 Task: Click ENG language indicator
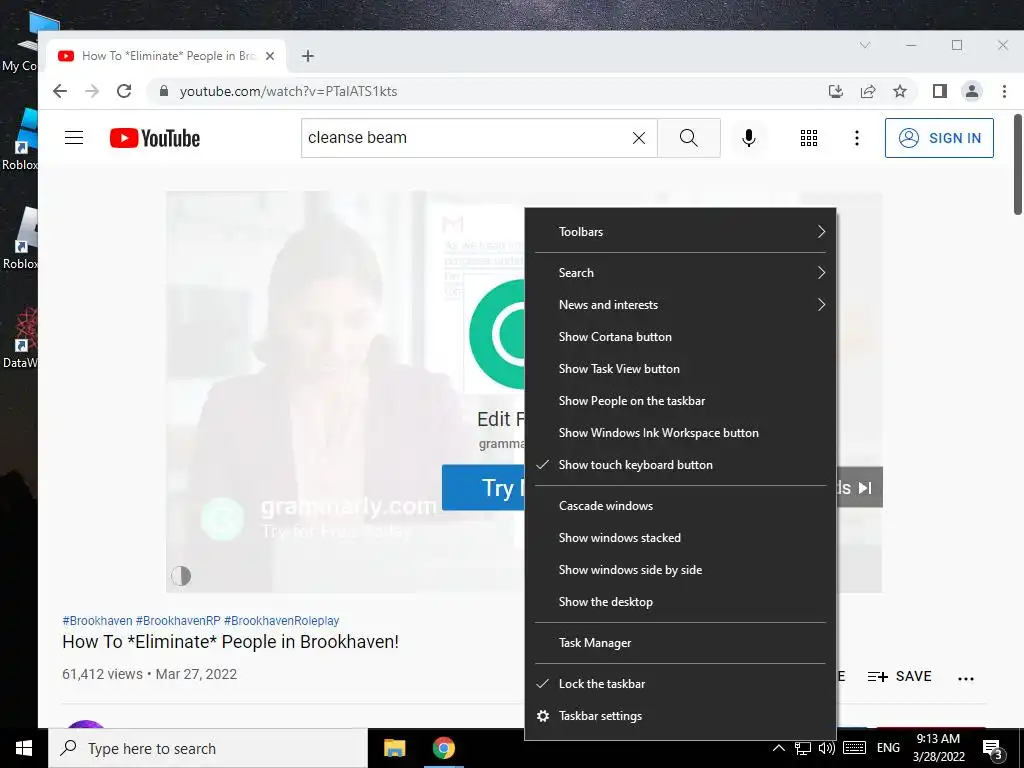click(x=888, y=748)
